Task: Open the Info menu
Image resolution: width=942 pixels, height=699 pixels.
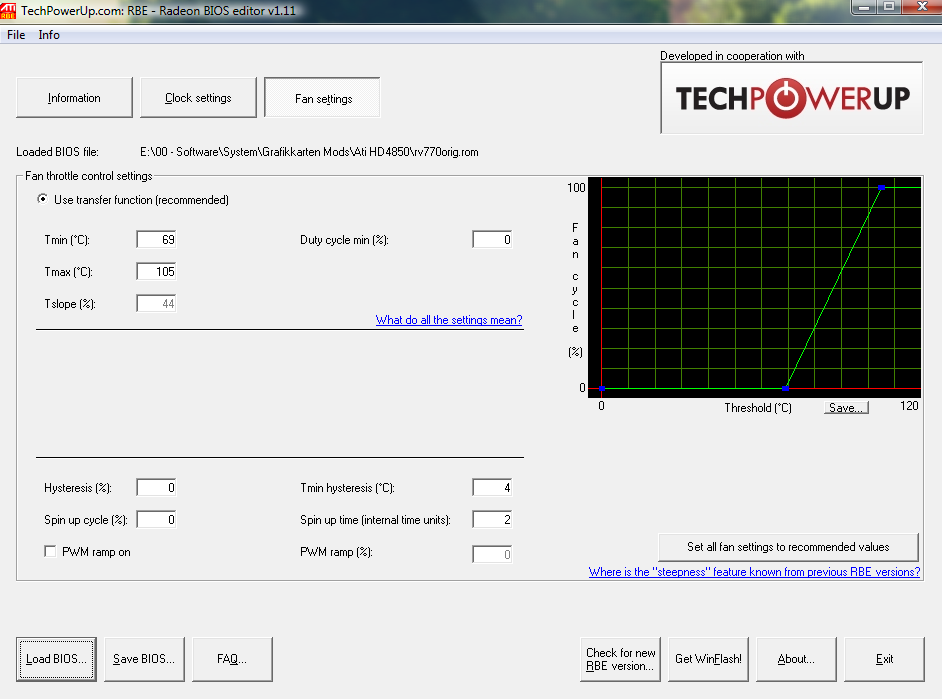Action: tap(49, 35)
